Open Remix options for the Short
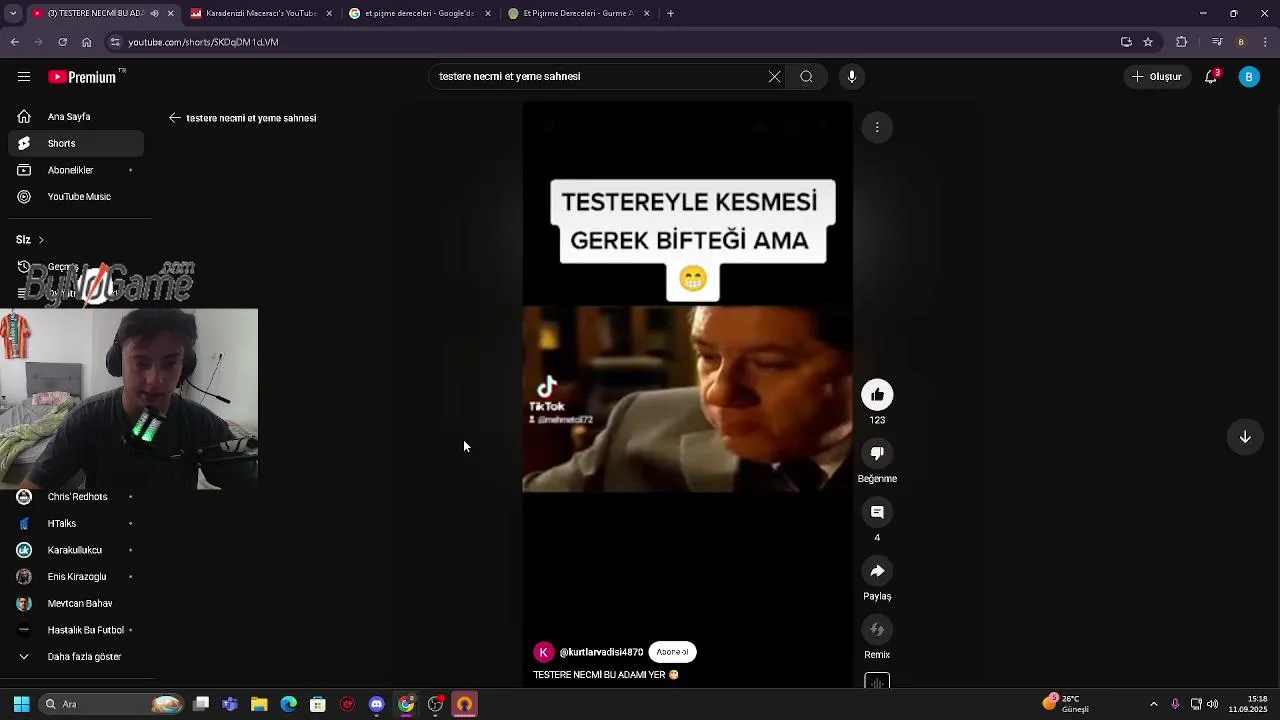 pos(877,629)
